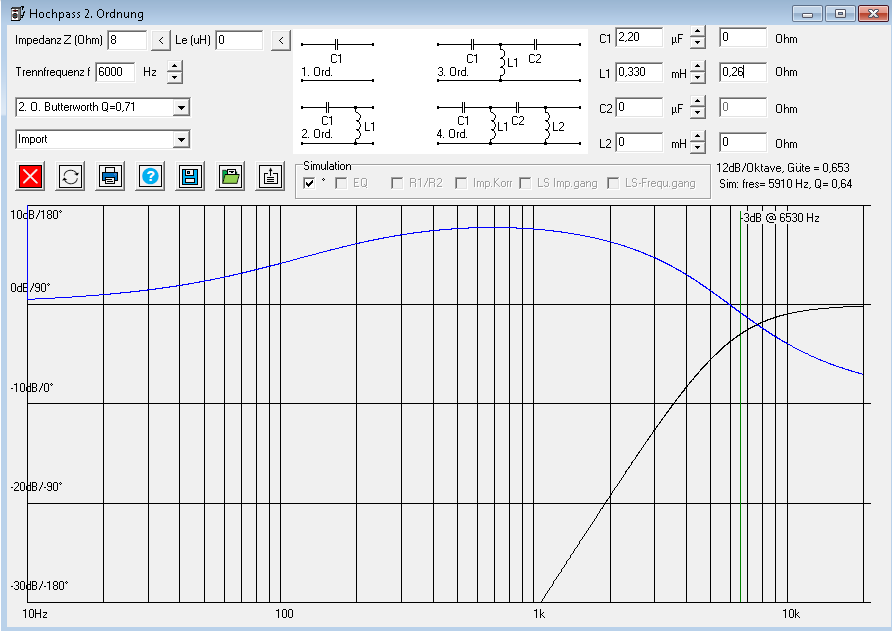The image size is (892, 631).
Task: Click the L1 Ohm field showing 0,26
Action: 743,72
